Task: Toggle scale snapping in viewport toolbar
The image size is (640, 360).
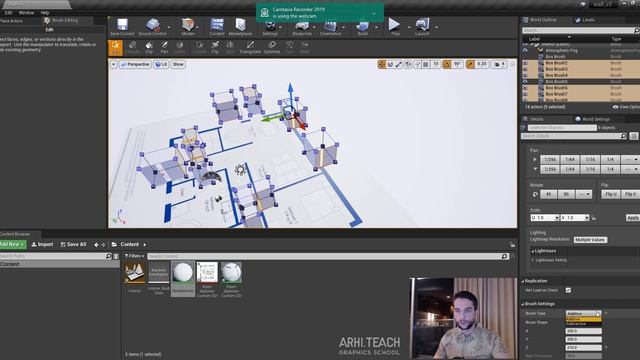Action: tap(471, 64)
